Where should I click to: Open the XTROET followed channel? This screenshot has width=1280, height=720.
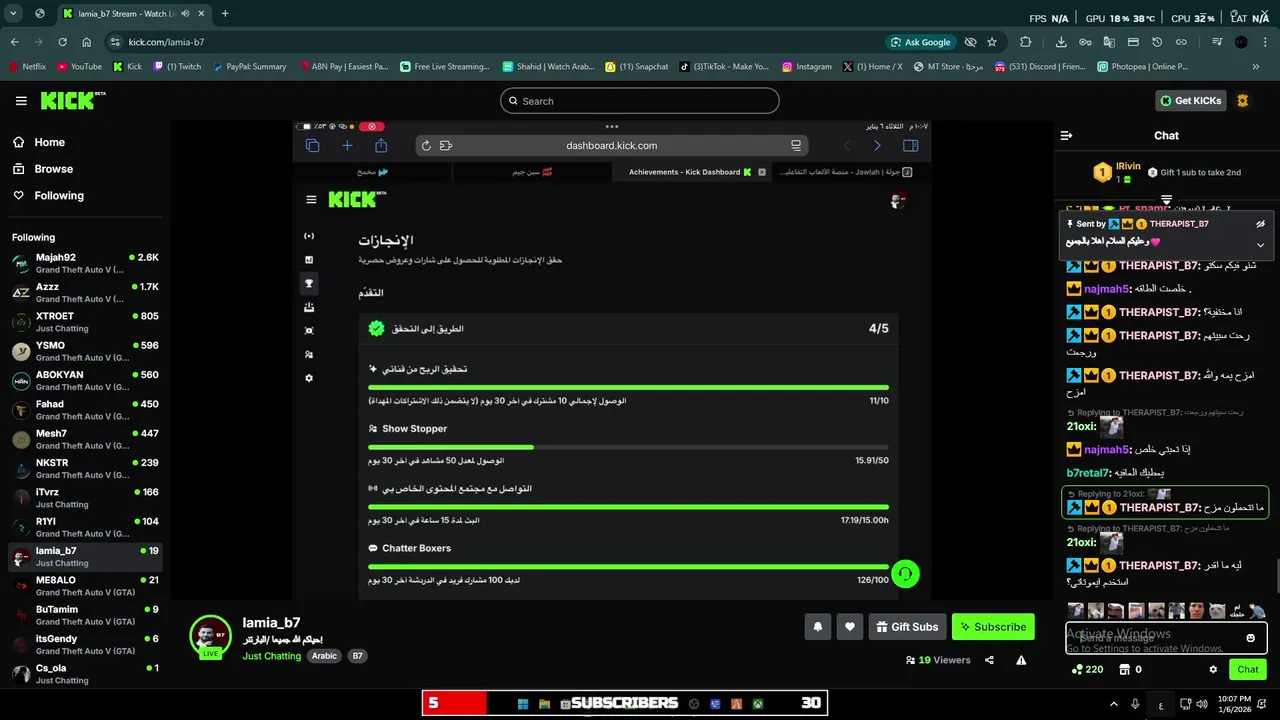coord(85,322)
